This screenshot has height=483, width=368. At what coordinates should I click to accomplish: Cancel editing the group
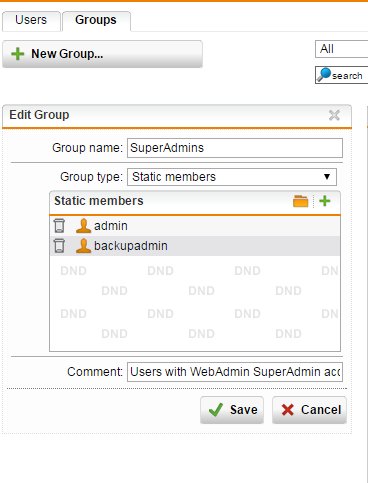pyautogui.click(x=309, y=410)
